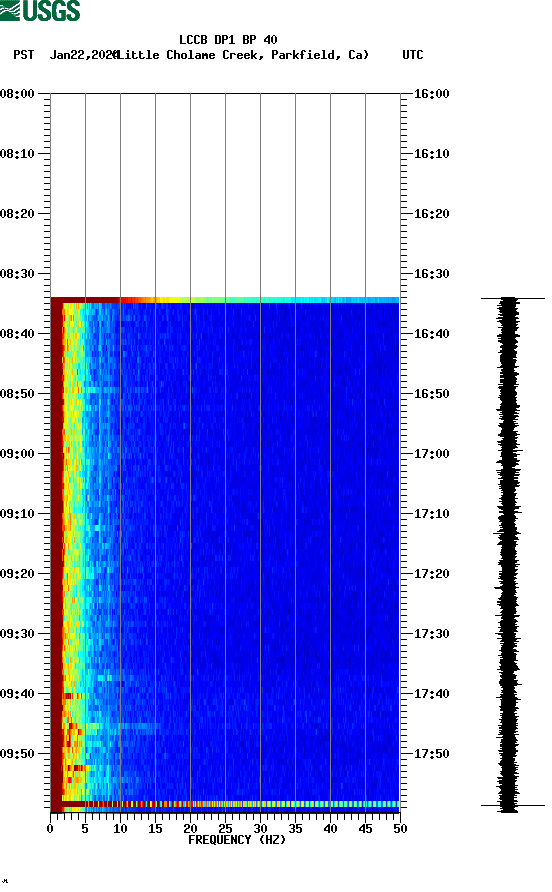Click the '08:10' PST time label
552x892 pixels.
click(17, 154)
